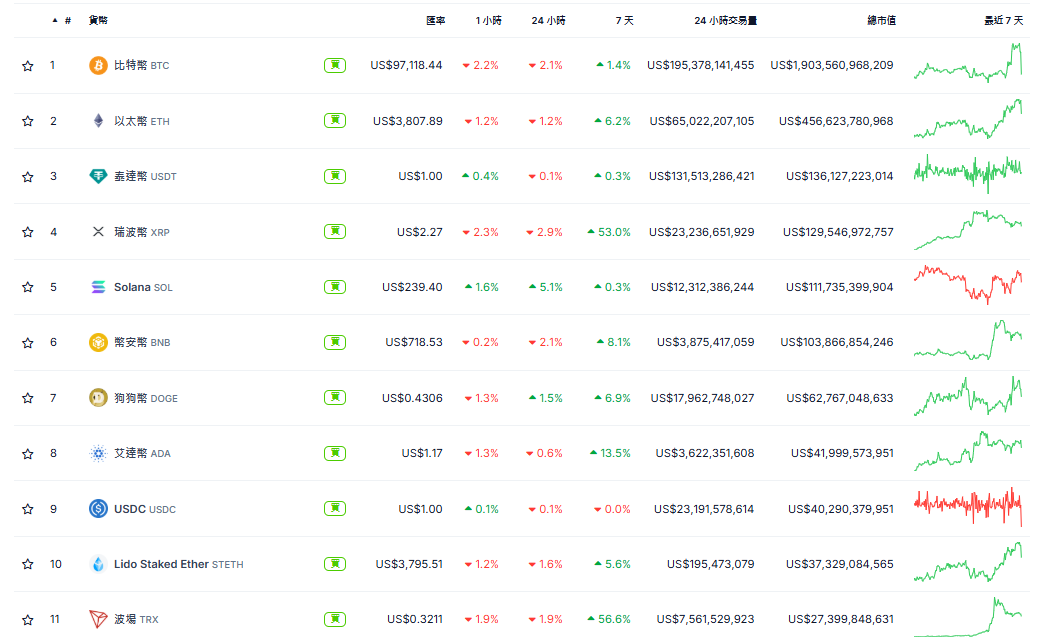Sort by the 7 天 column header
This screenshot has width=1047, height=643.
pos(623,20)
